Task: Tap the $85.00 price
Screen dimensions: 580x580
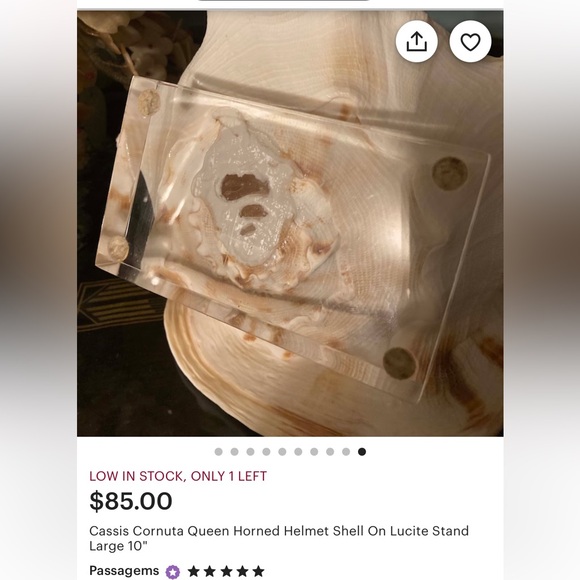Action: [131, 501]
